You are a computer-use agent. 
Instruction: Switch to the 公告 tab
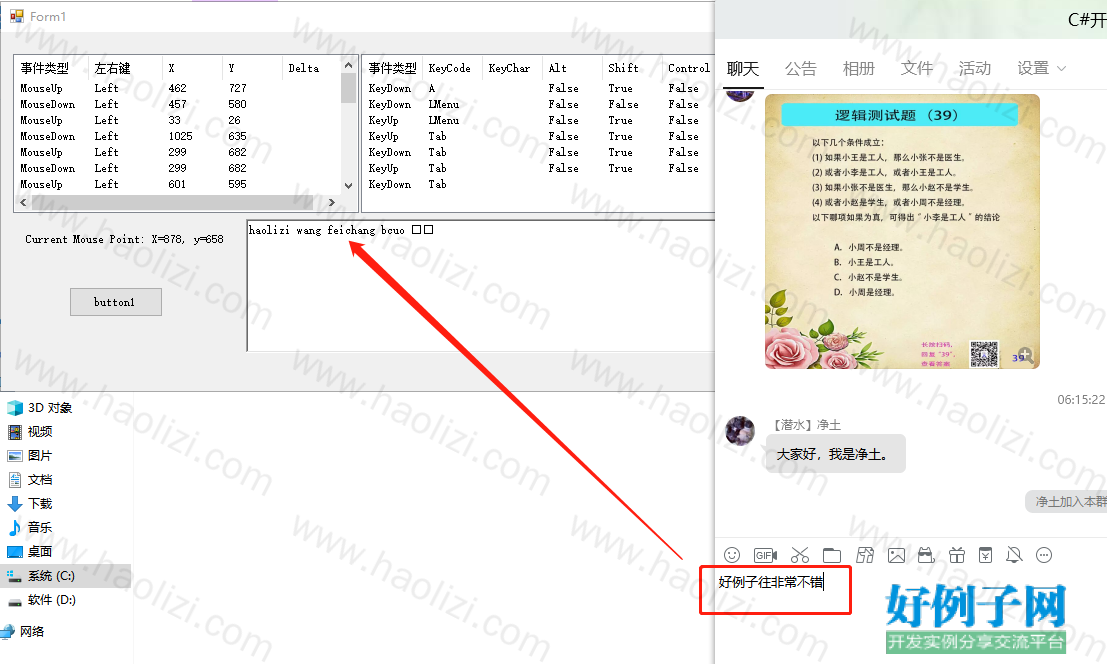click(x=801, y=68)
